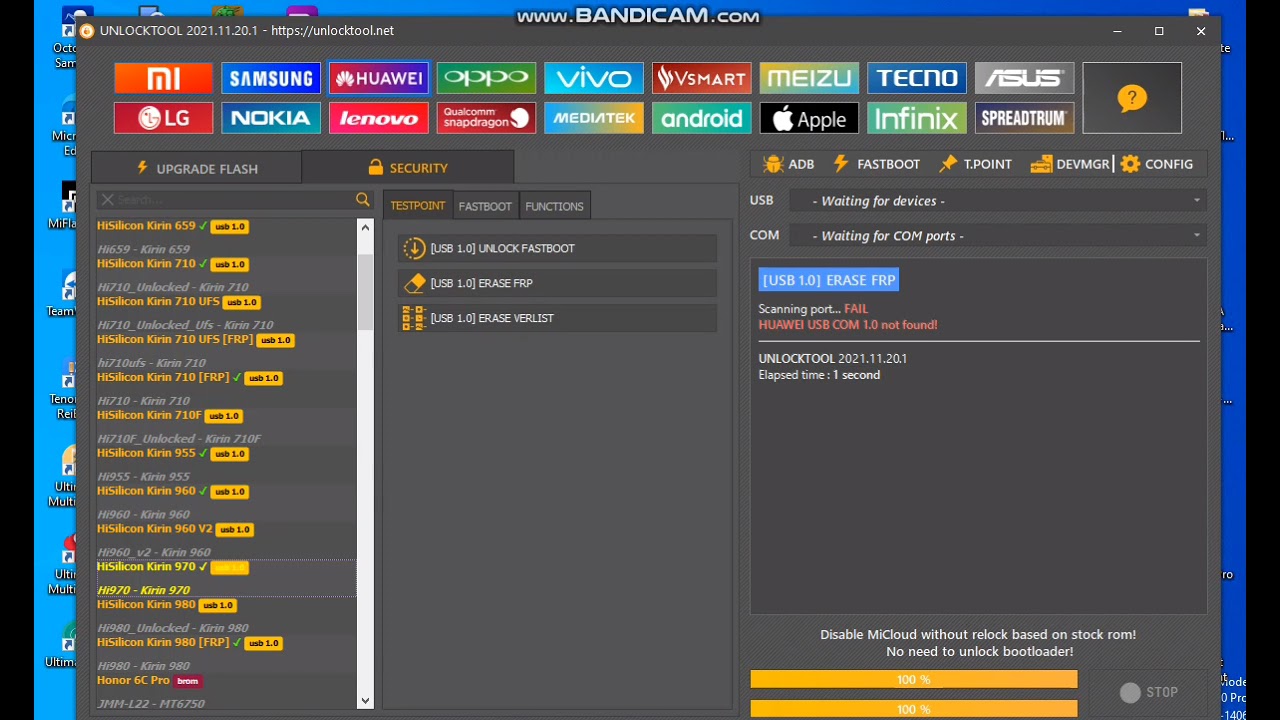The width and height of the screenshot is (1280, 720).
Task: Select JMM-L22 - MT6750 list row
Action: [151, 704]
